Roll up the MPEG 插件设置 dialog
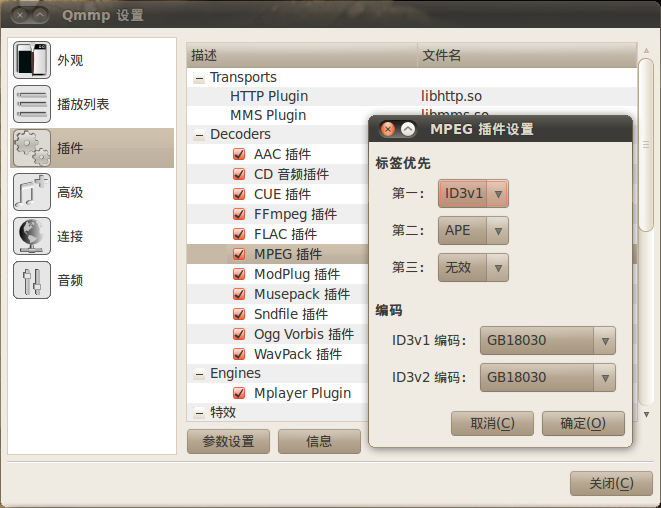The image size is (661, 508). click(x=408, y=129)
